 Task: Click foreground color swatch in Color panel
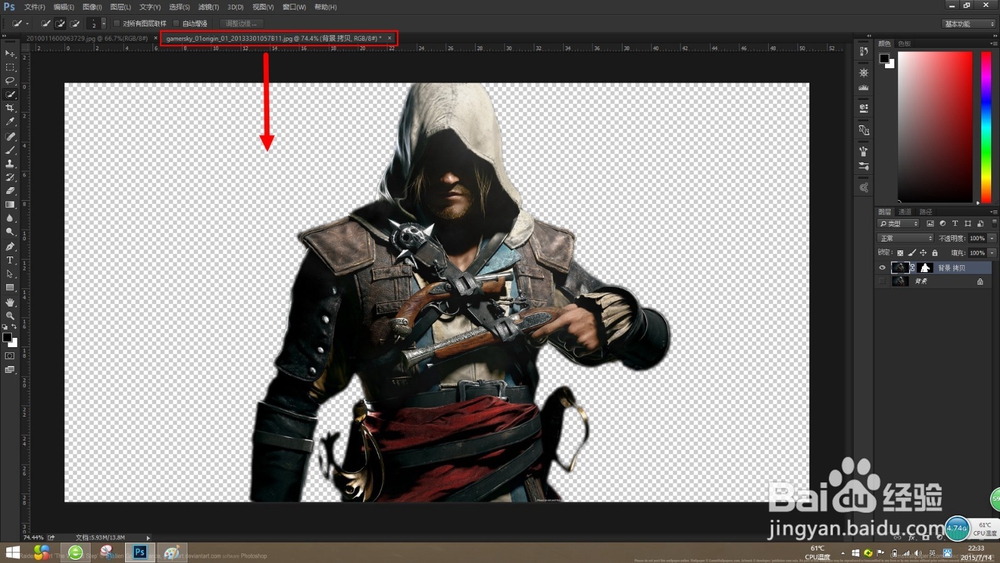[884, 59]
